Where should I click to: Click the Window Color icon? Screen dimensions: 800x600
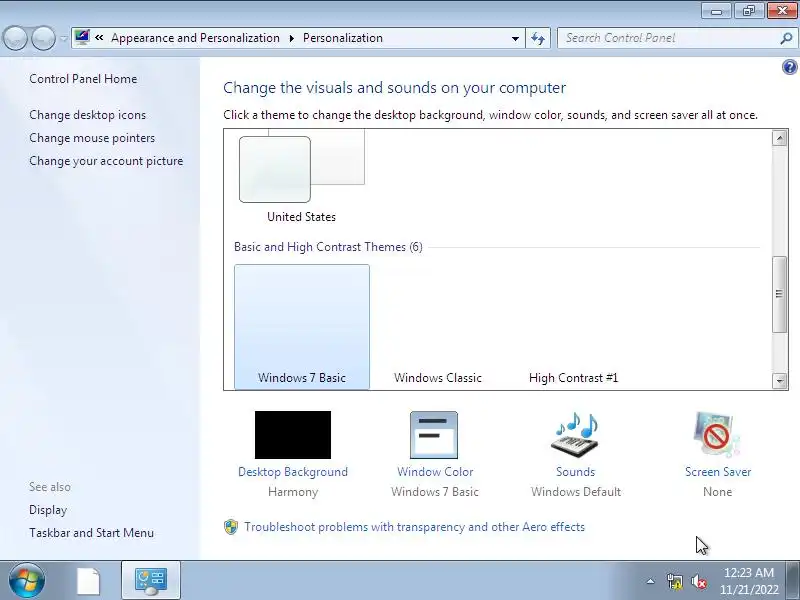point(434,435)
